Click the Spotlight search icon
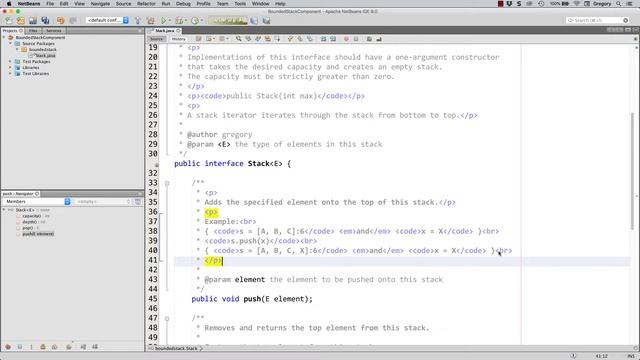Screen dimensions: 640x360 pyautogui.click(x=618, y=4)
